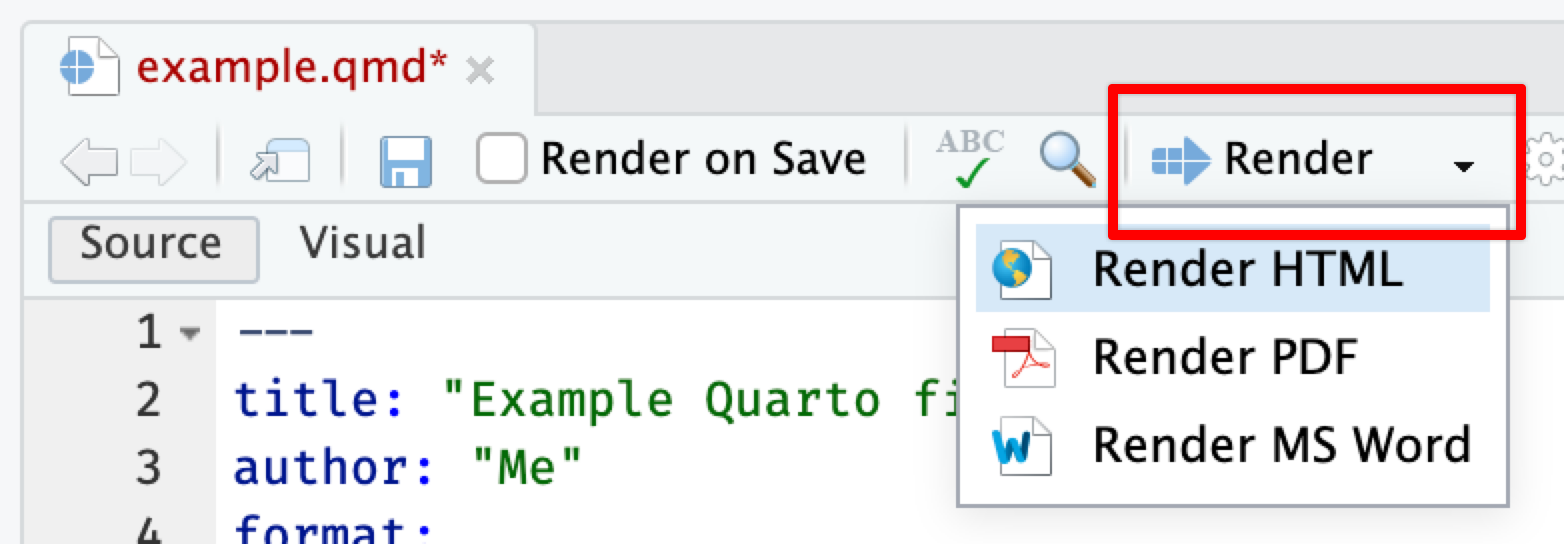Run the ABC spell check
The image size is (1564, 544).
969,159
